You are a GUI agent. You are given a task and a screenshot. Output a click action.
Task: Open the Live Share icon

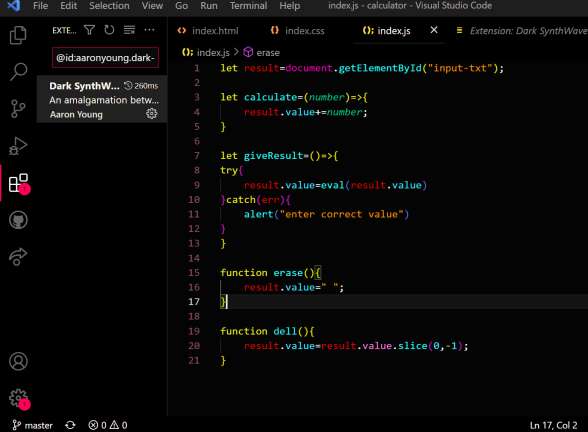[18, 257]
